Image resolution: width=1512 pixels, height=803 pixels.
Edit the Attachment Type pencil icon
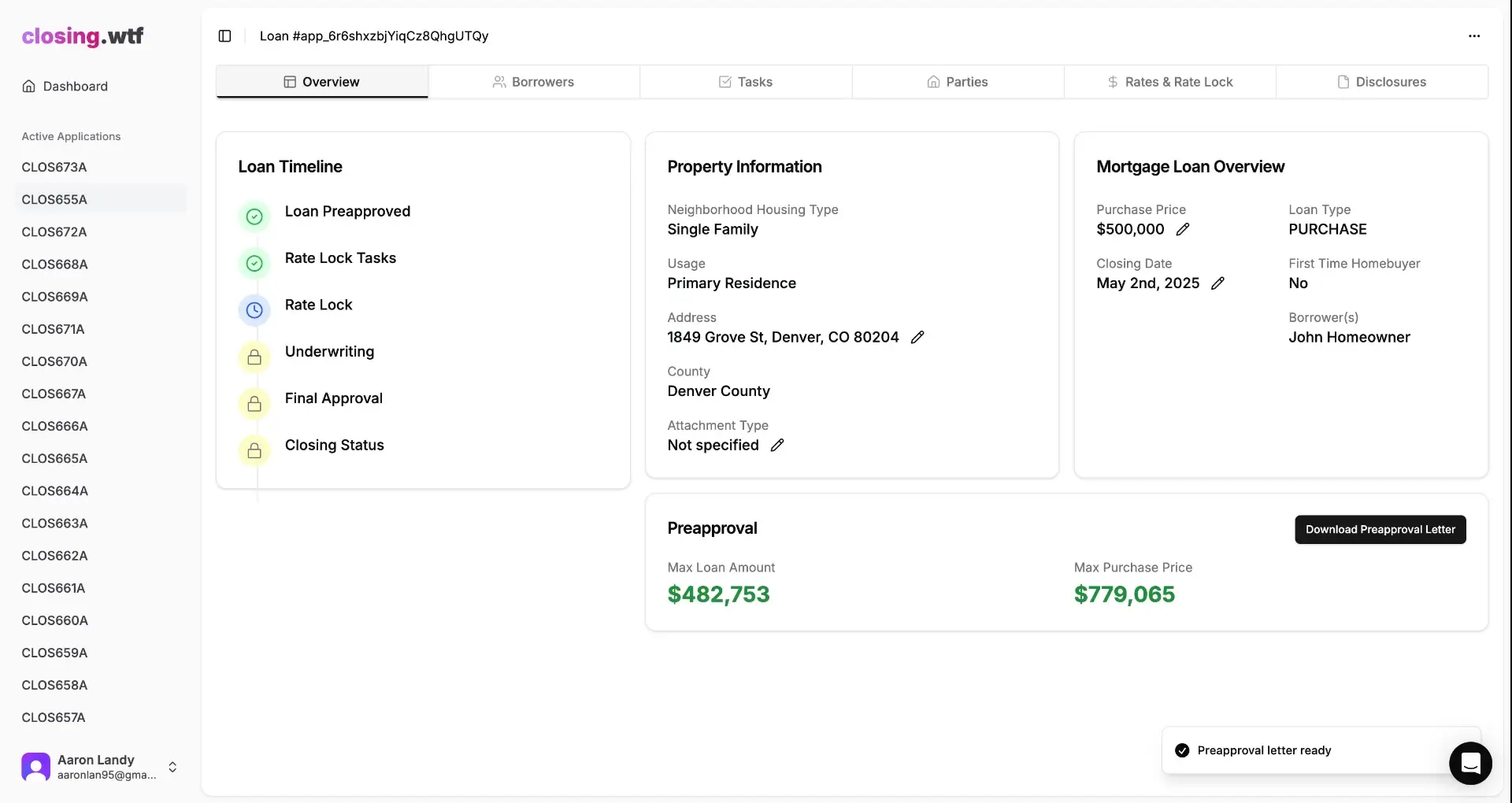pyautogui.click(x=778, y=445)
